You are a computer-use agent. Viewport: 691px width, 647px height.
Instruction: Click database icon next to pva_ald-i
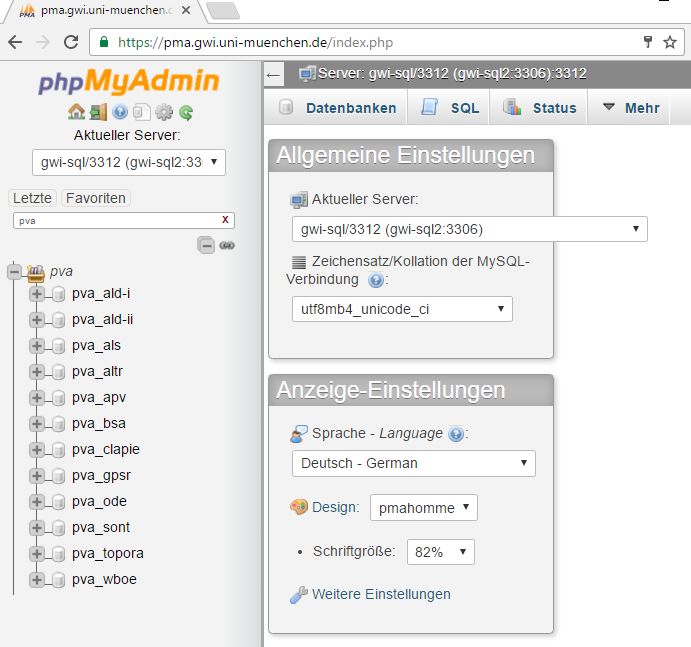58,294
